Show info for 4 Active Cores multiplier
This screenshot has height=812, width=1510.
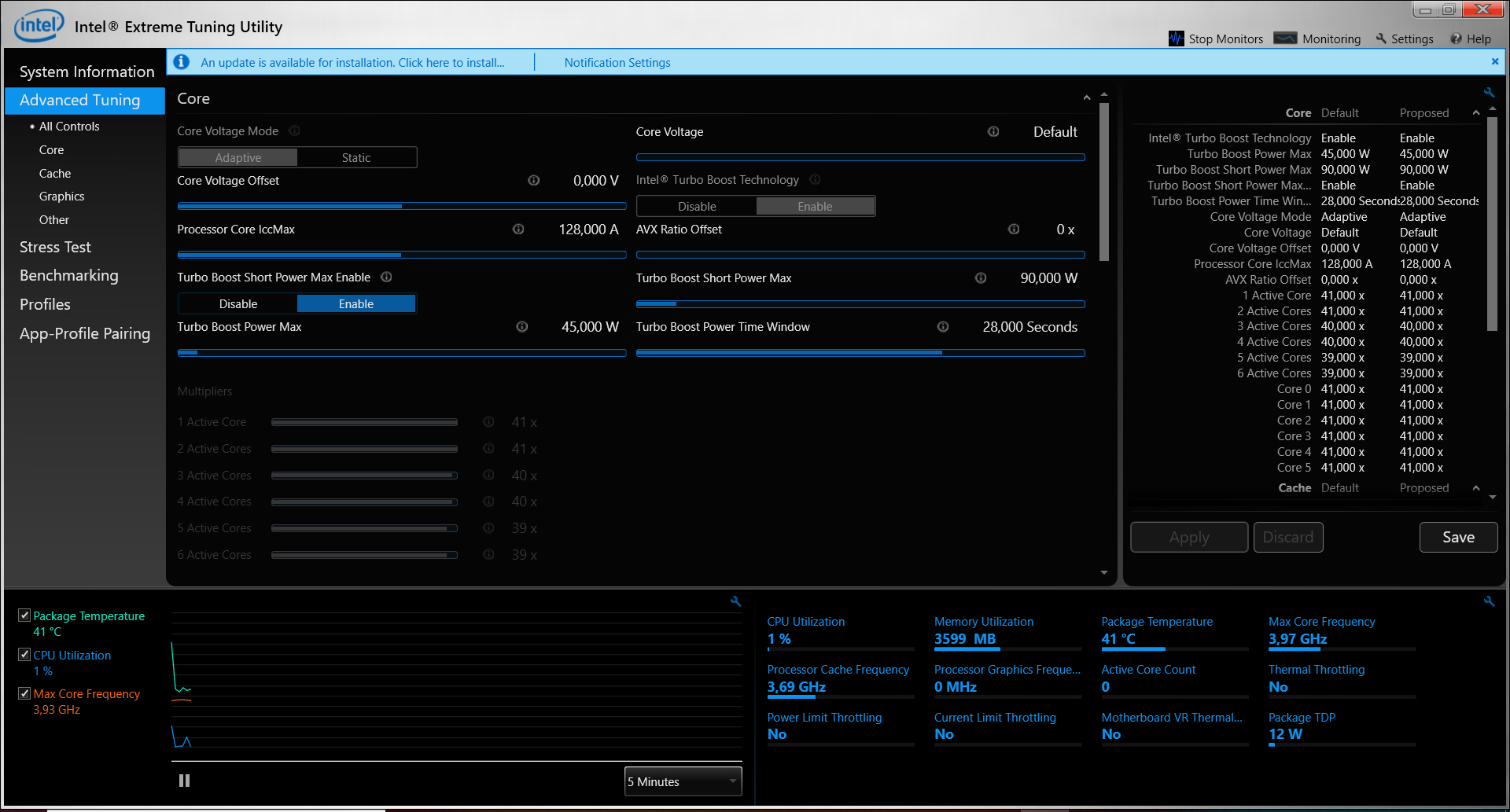pos(488,502)
